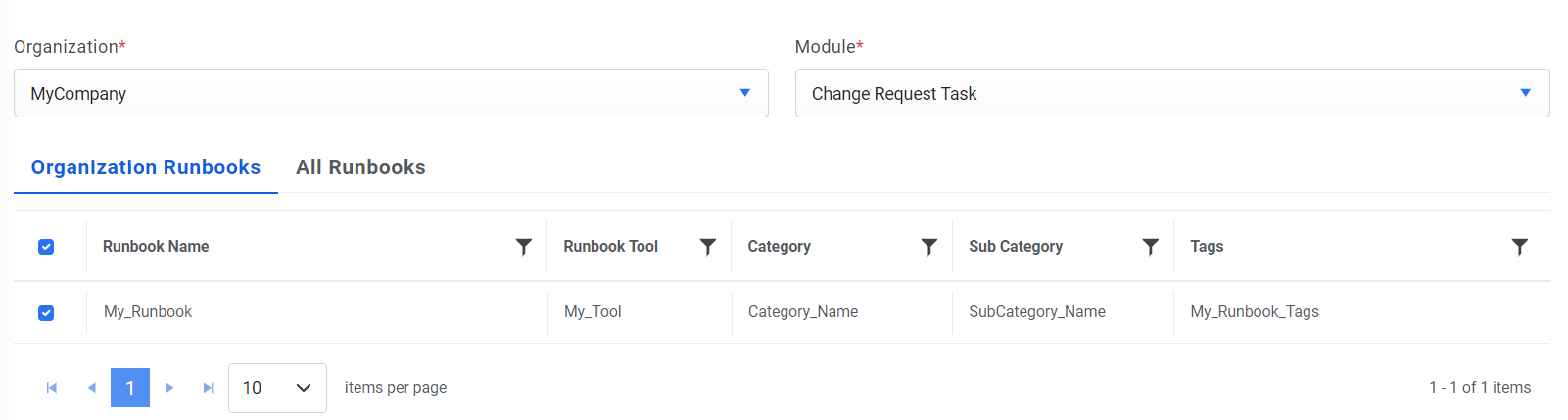Open the Runbook Tool column filter
1568x420 pixels.
pyautogui.click(x=708, y=247)
